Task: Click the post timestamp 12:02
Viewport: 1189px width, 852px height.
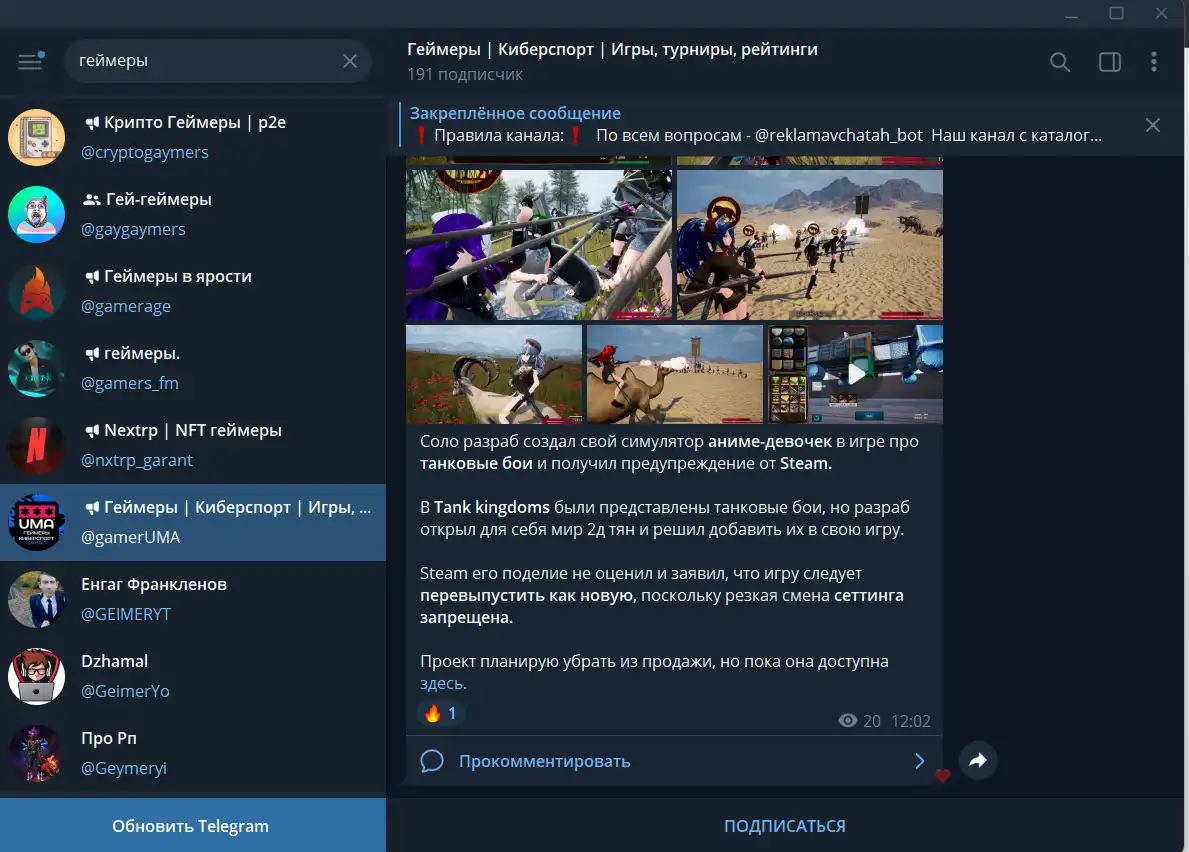Action: 911,721
